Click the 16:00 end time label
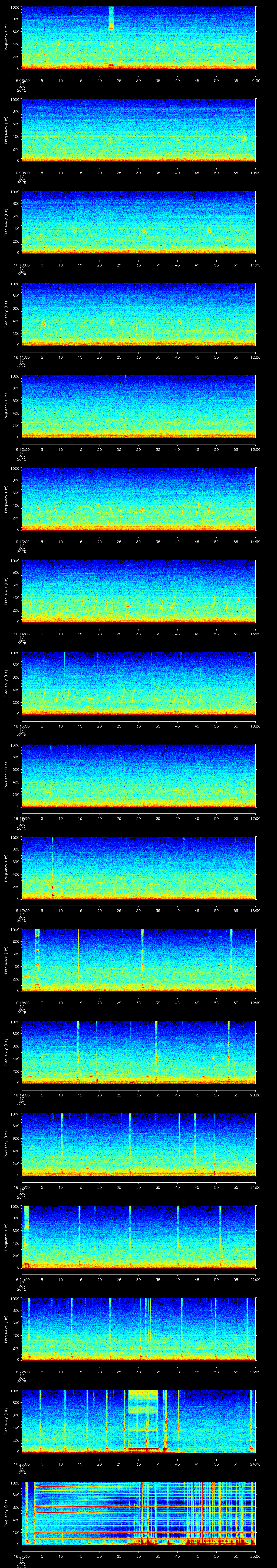The height and width of the screenshot is (1568, 277). (255, 726)
